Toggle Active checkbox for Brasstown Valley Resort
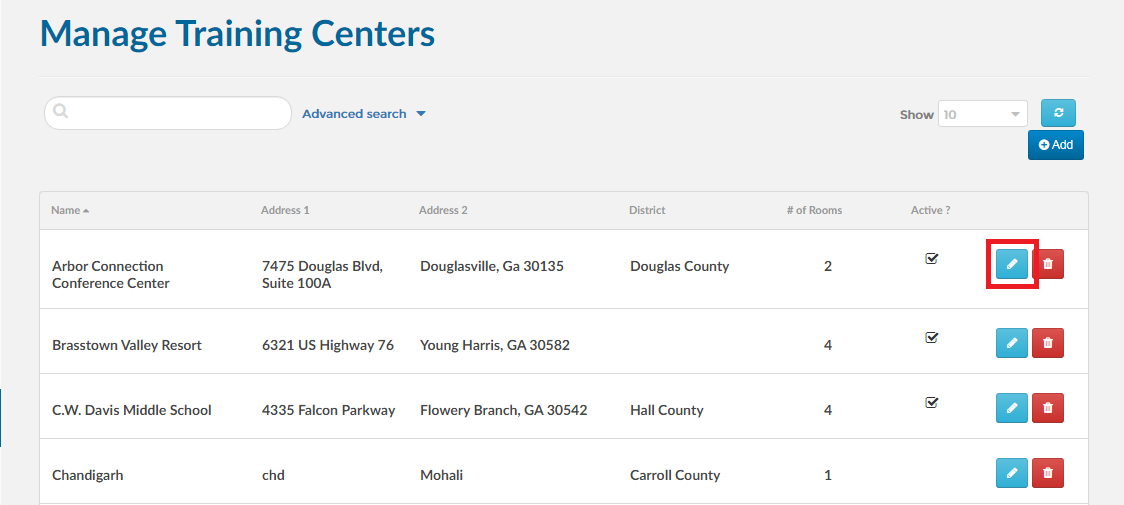Screen dimensions: 1124x505 coord(932,337)
